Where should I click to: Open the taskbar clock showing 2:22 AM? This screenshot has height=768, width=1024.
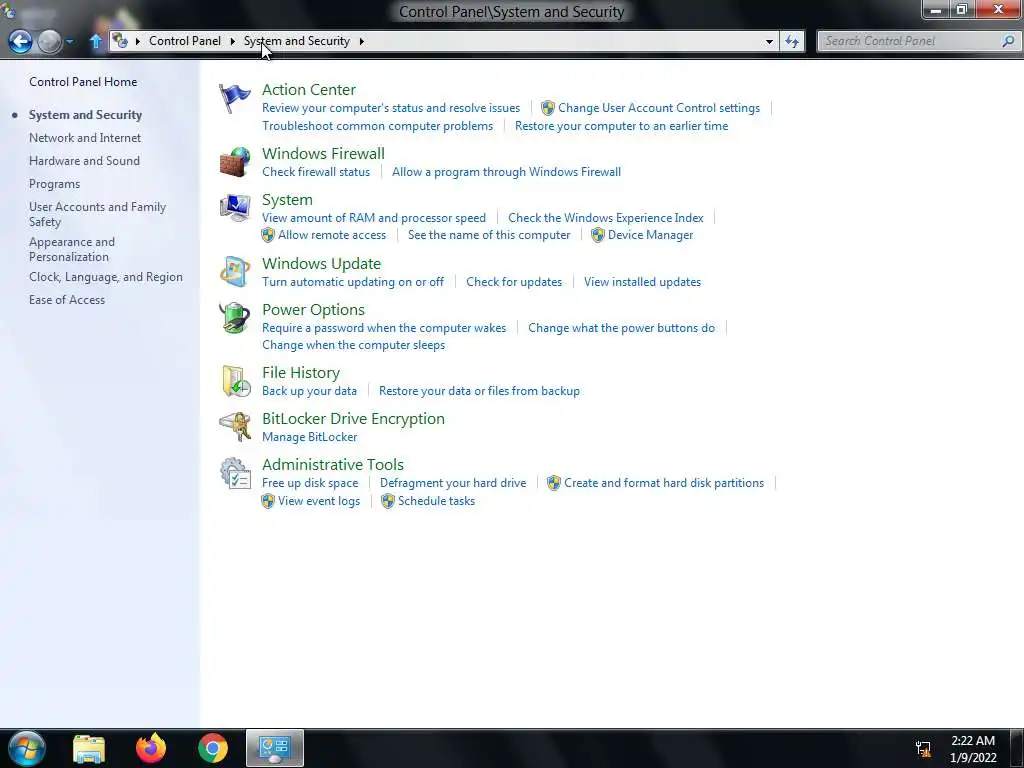pos(973,749)
